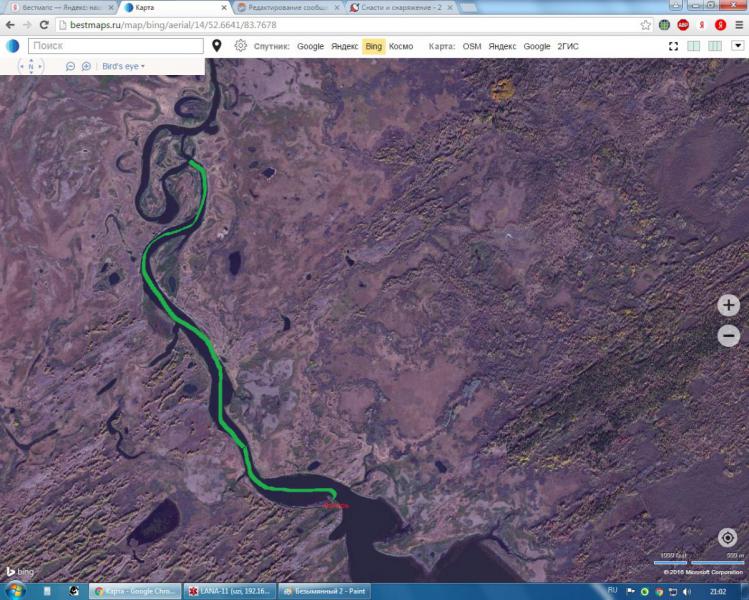Toggle the highlighted Bing satellite layer
749x600 pixels.
374,46
